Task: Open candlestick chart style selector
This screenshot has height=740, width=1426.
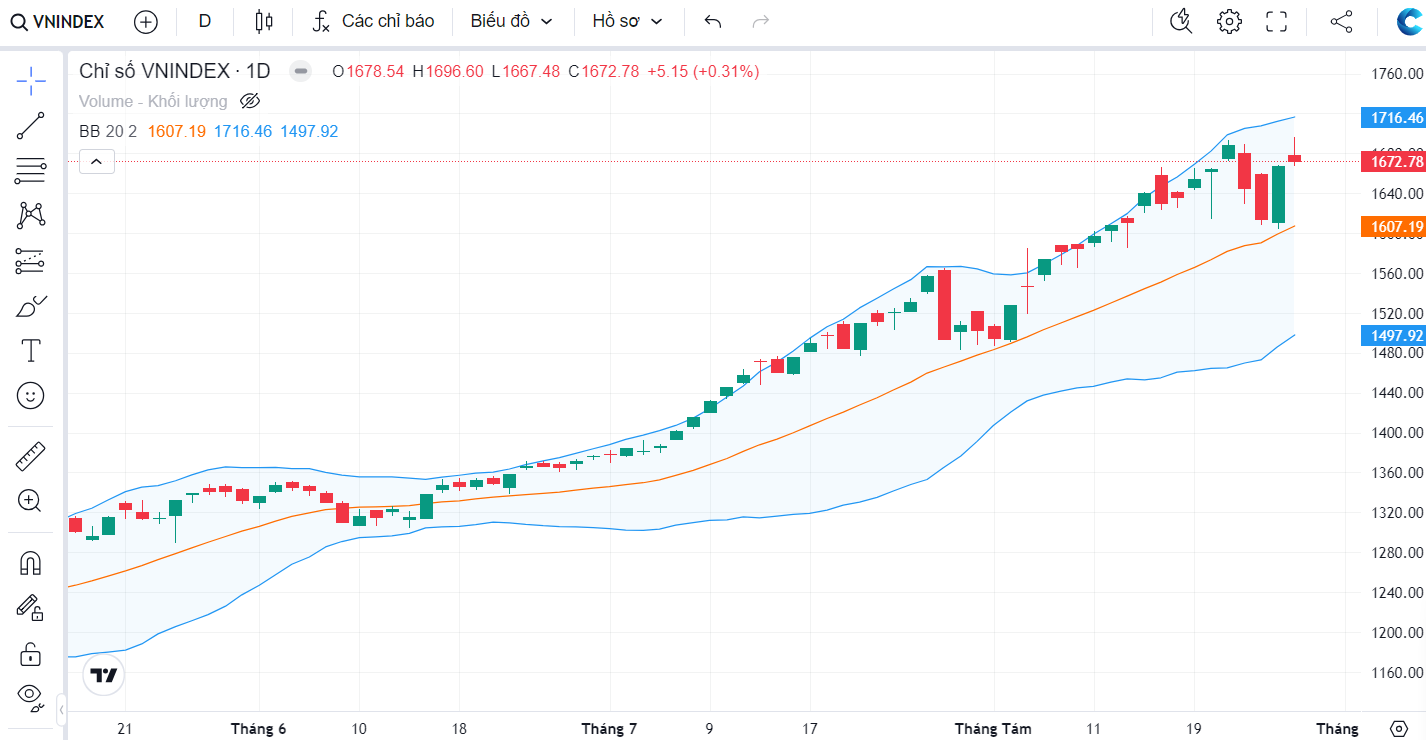Action: [x=264, y=22]
